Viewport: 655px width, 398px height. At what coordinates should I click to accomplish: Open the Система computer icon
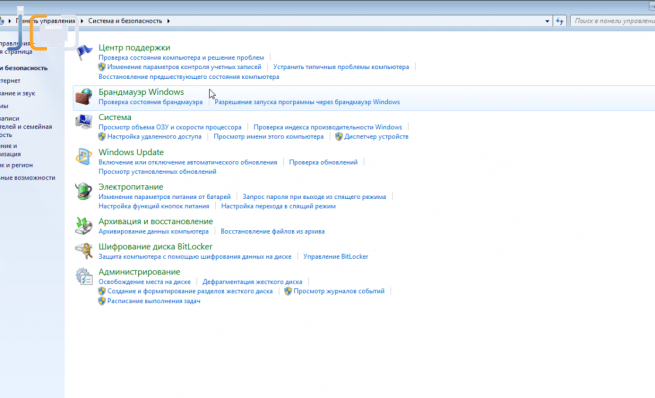pos(84,122)
